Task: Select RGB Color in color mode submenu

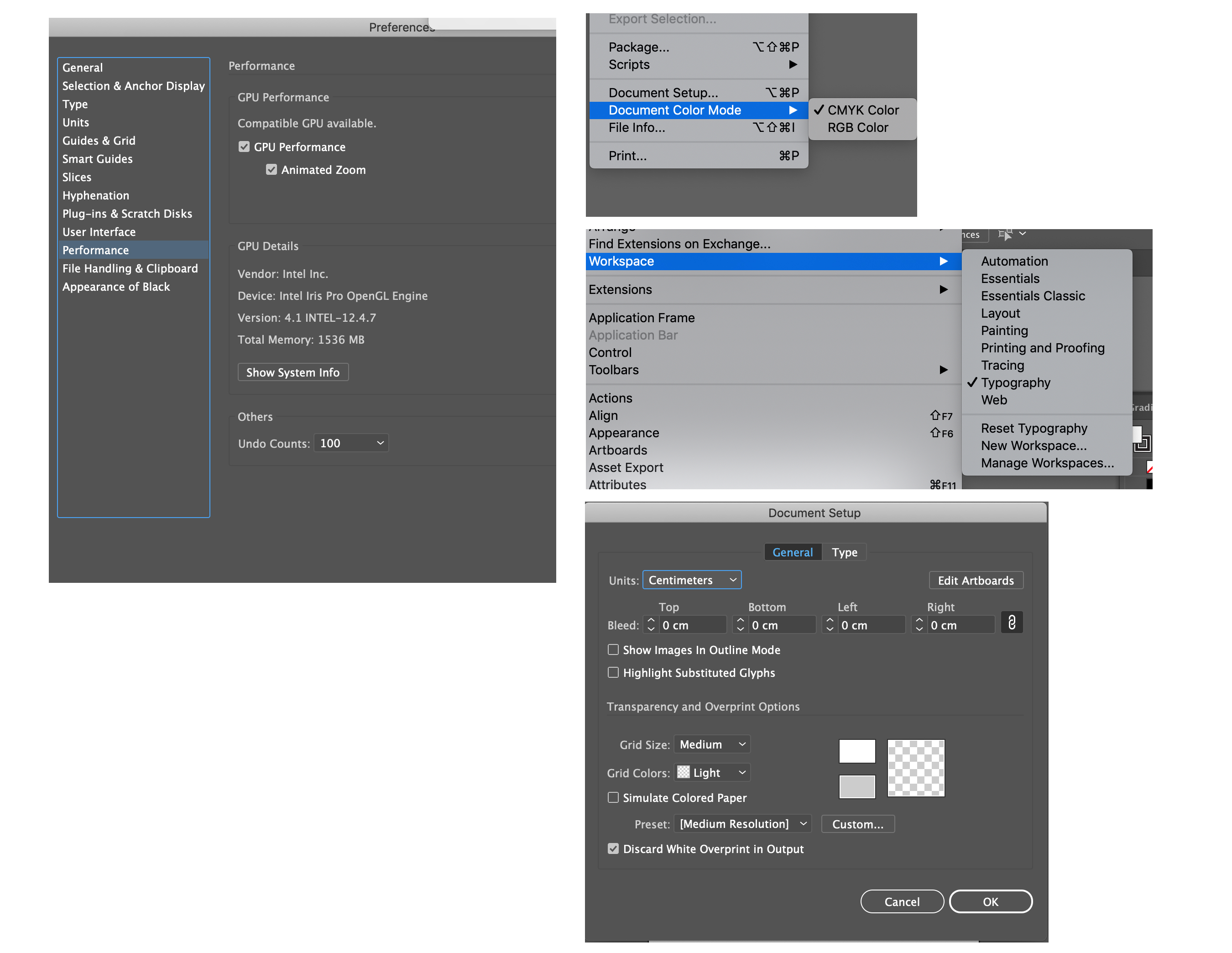Action: point(857,127)
